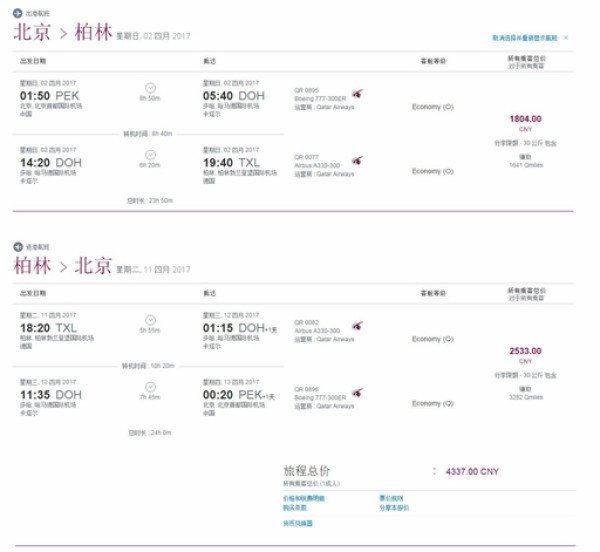This screenshot has width=600, height=552.
Task: Click the outbound flight plane icon
Action: click(x=19, y=13)
